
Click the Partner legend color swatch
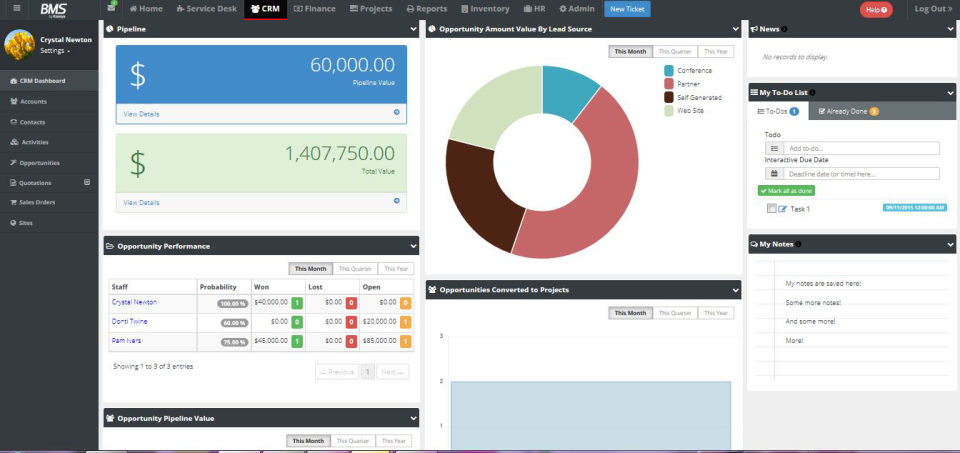point(669,84)
